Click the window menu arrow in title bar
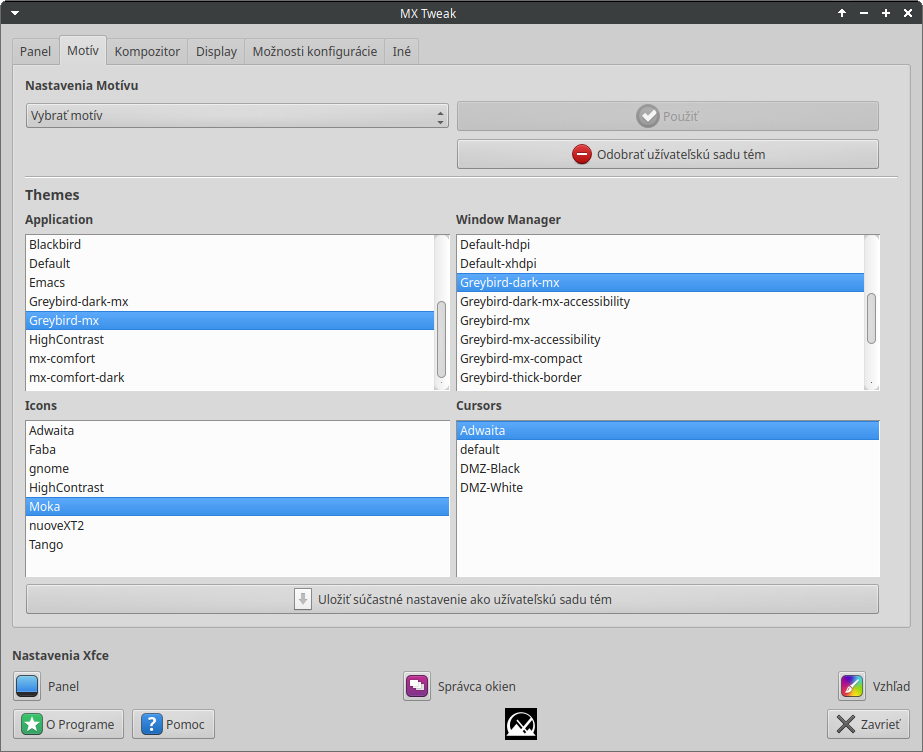Screen dimensions: 923x752 click(15, 13)
